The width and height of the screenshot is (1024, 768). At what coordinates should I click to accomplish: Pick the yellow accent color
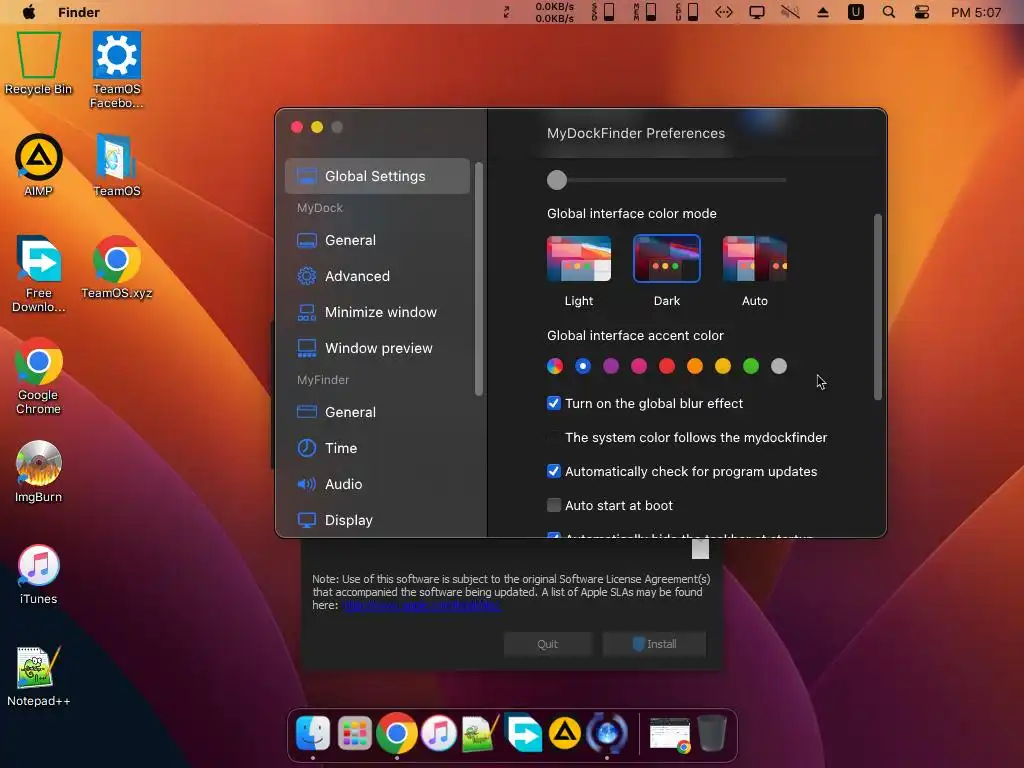click(723, 366)
